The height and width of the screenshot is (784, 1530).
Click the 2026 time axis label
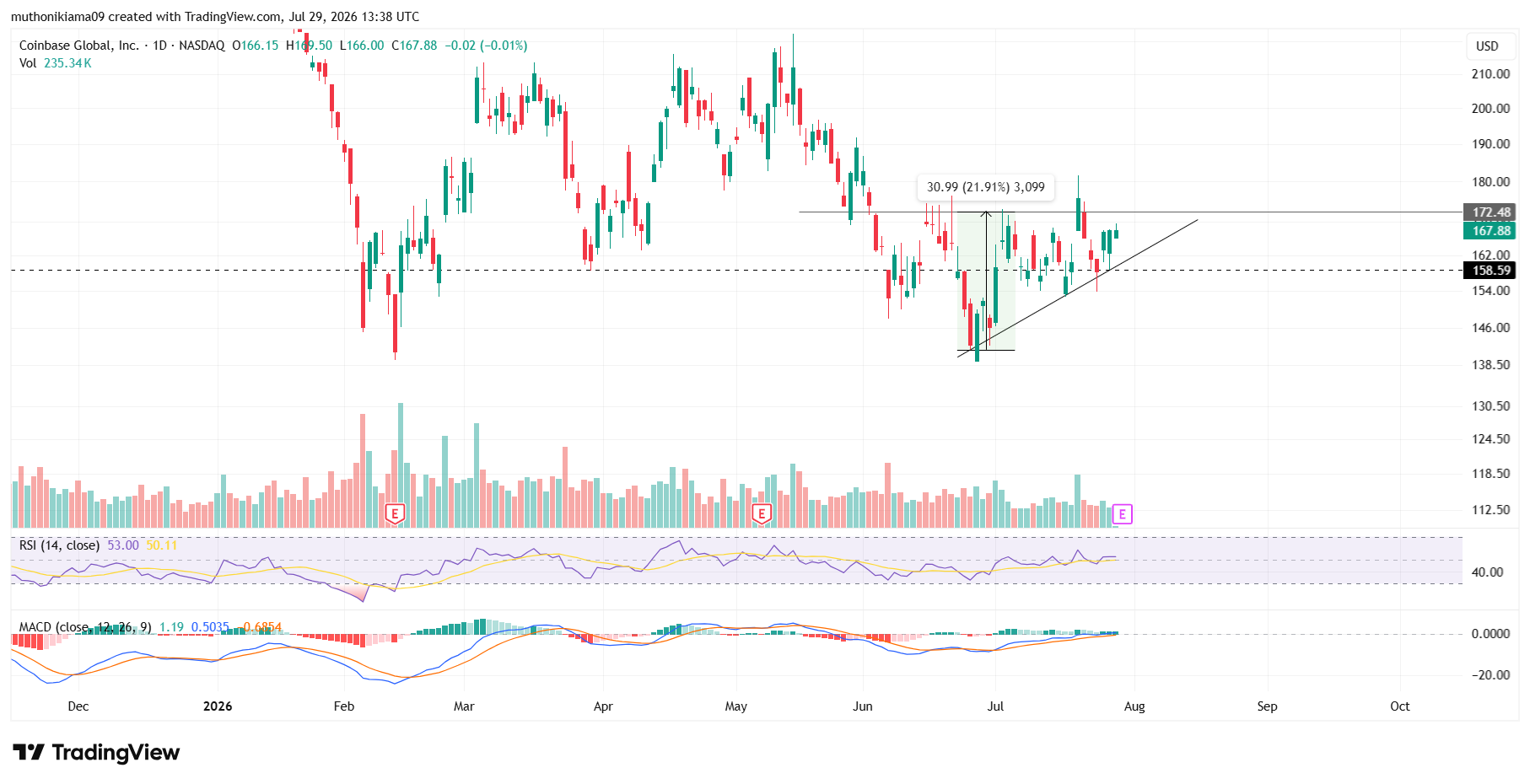click(218, 706)
